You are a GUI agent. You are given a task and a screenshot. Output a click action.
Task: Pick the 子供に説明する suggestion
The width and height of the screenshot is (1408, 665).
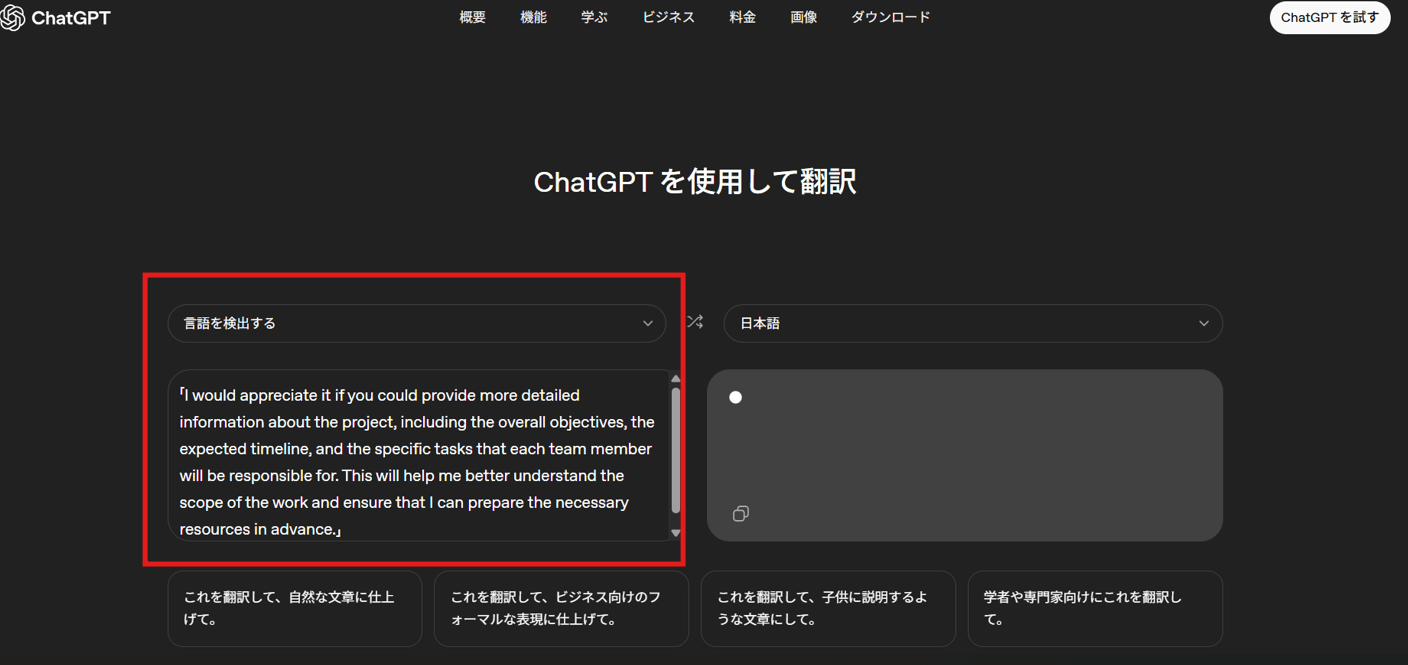coord(827,608)
